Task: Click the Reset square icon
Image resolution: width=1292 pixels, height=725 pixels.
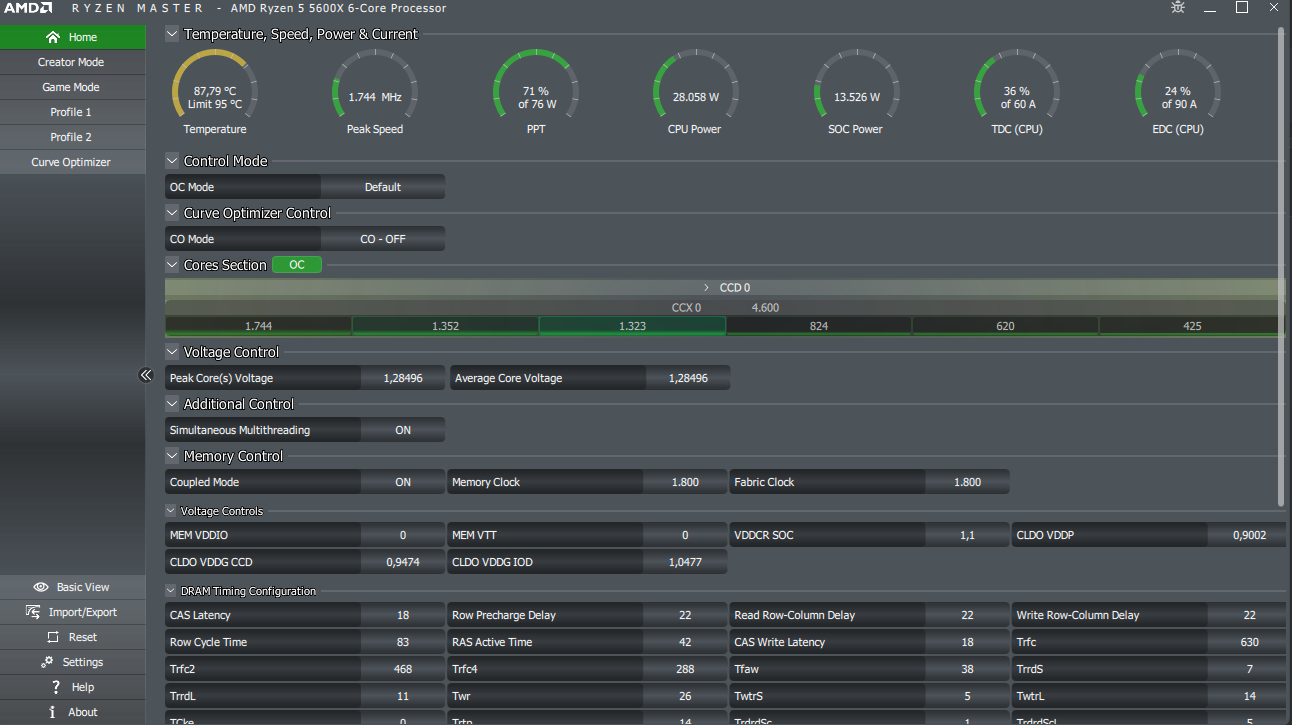Action: 52,637
